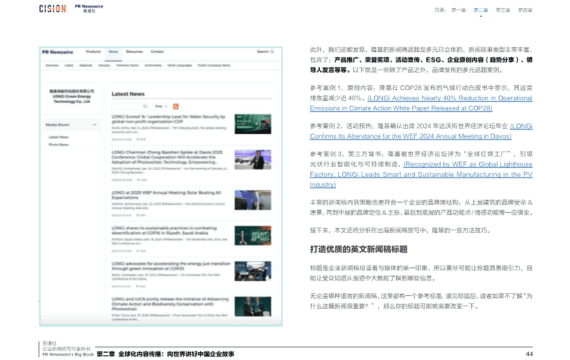Open the Global Lighthouse Factory link
Viewport: 570px width, 360px height.
click(x=421, y=175)
